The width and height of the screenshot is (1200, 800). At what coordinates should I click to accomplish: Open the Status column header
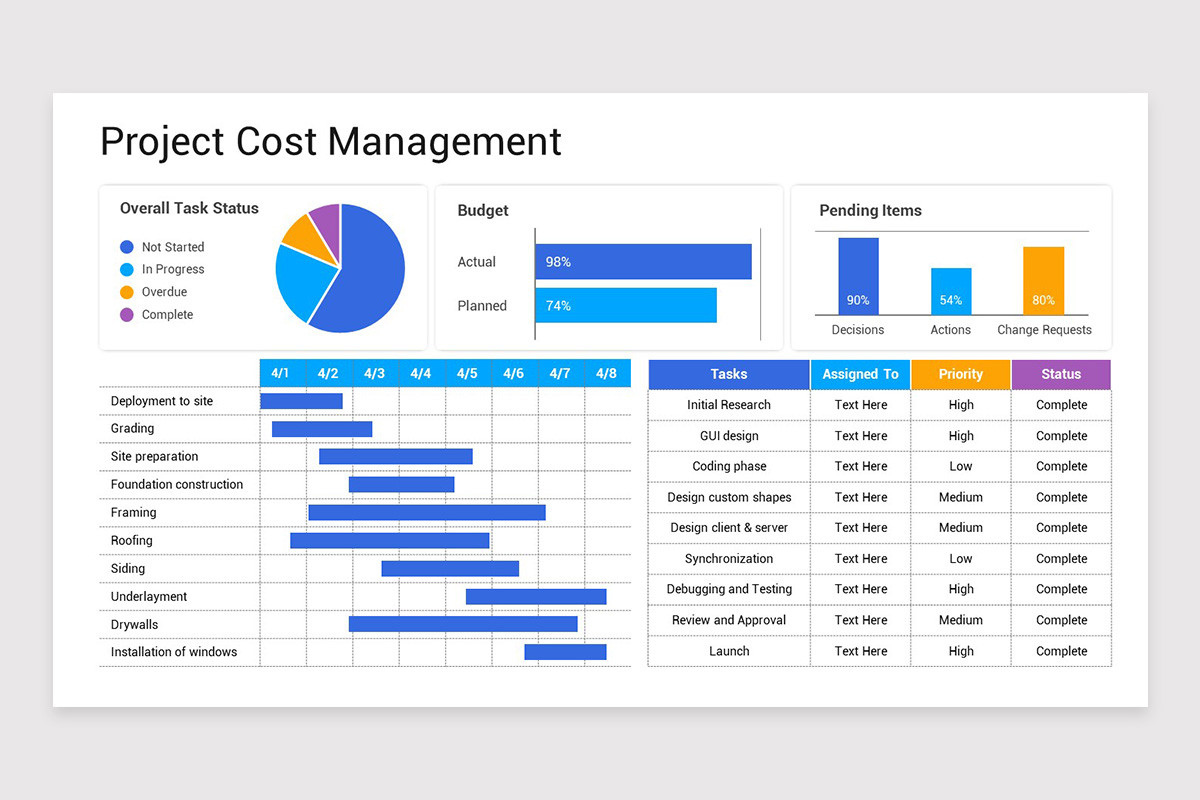pos(1060,374)
